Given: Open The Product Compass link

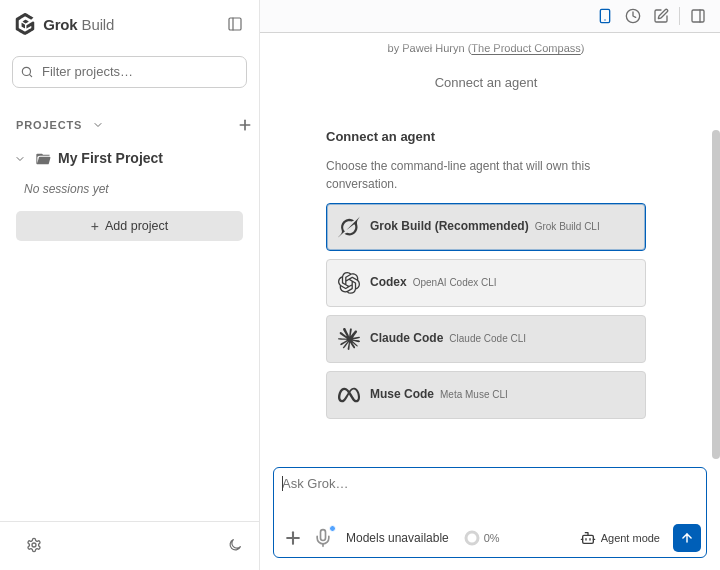Looking at the screenshot, I should point(526,48).
